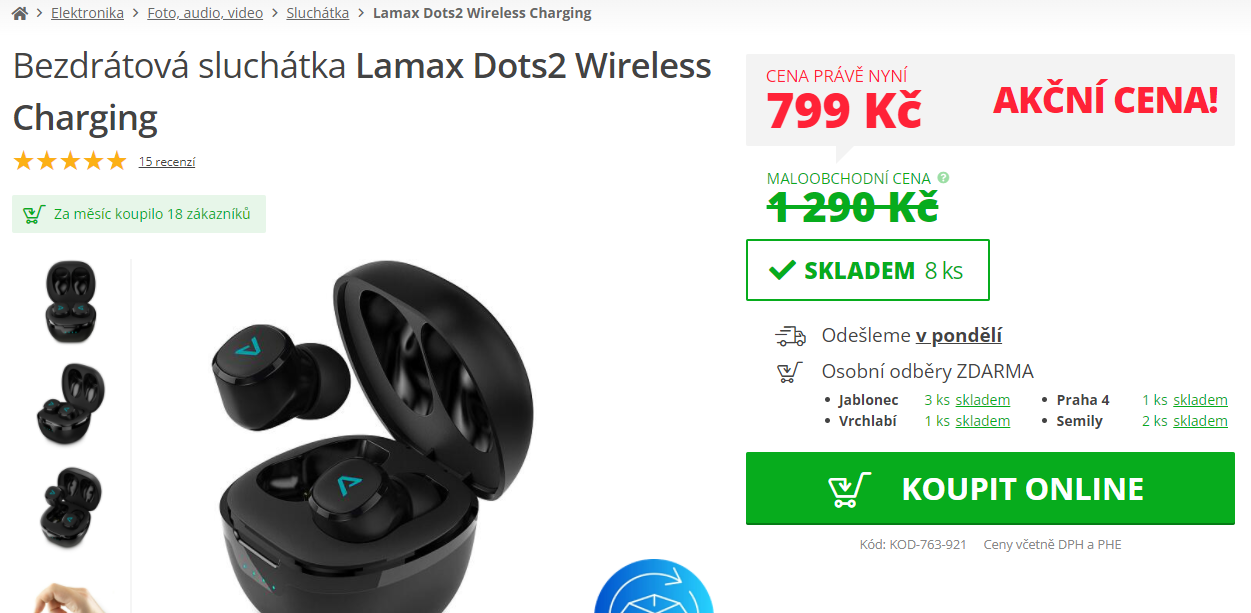Select the third product thumbnail
The width and height of the screenshot is (1251, 613).
[x=71, y=507]
